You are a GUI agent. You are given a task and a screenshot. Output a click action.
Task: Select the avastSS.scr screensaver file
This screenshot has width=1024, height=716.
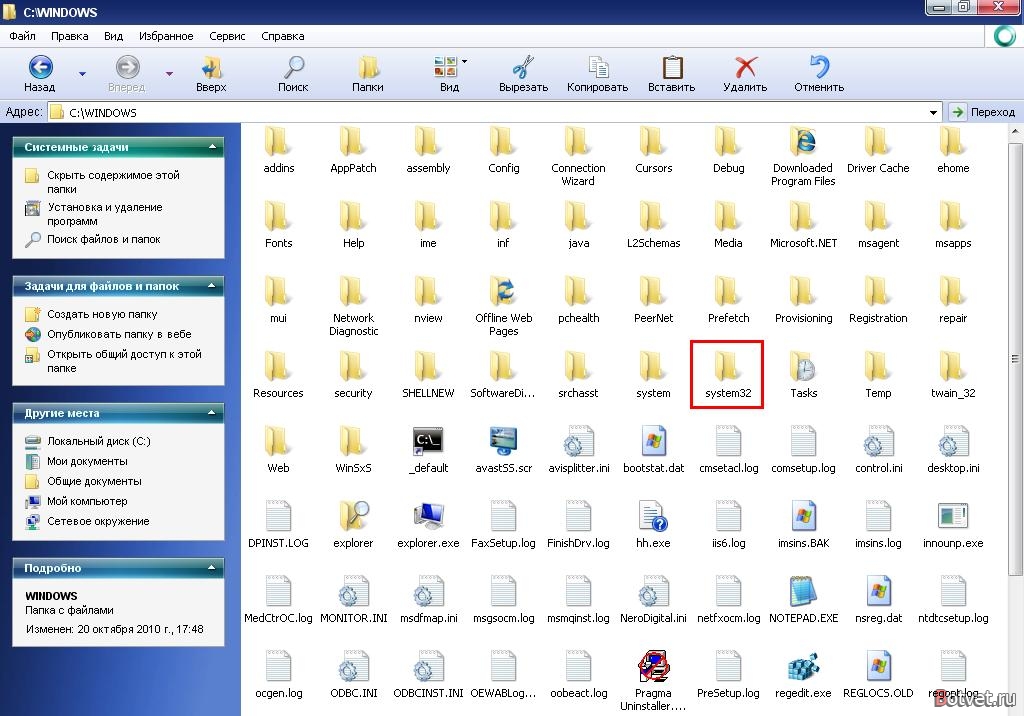(504, 449)
